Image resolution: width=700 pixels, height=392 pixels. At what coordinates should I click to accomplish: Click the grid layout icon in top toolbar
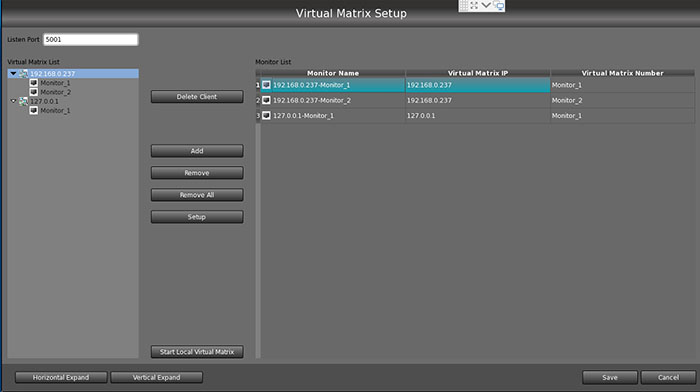click(x=464, y=5)
